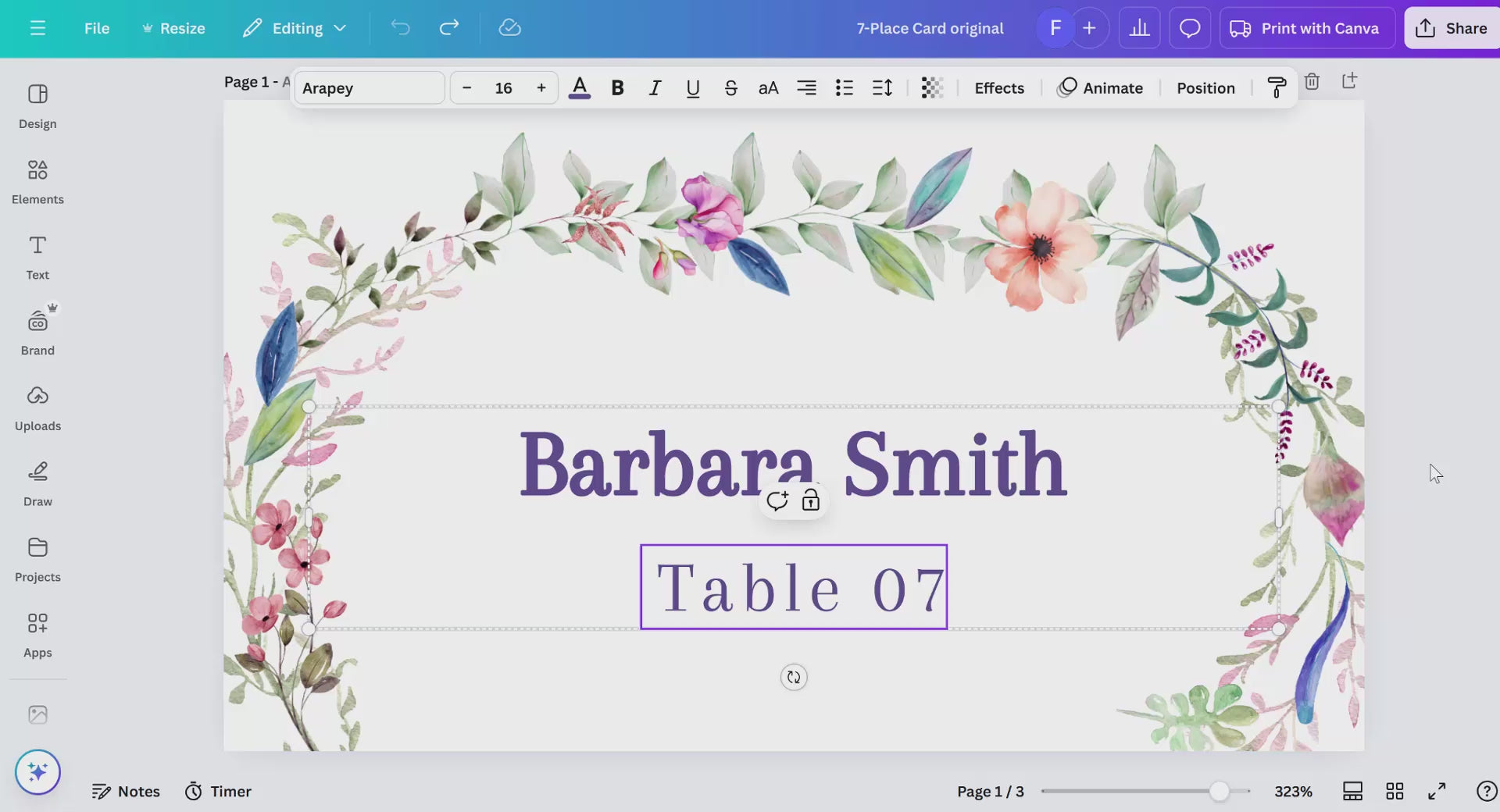The width and height of the screenshot is (1500, 812).
Task: Click the lock icon above Table 07
Action: (x=811, y=500)
